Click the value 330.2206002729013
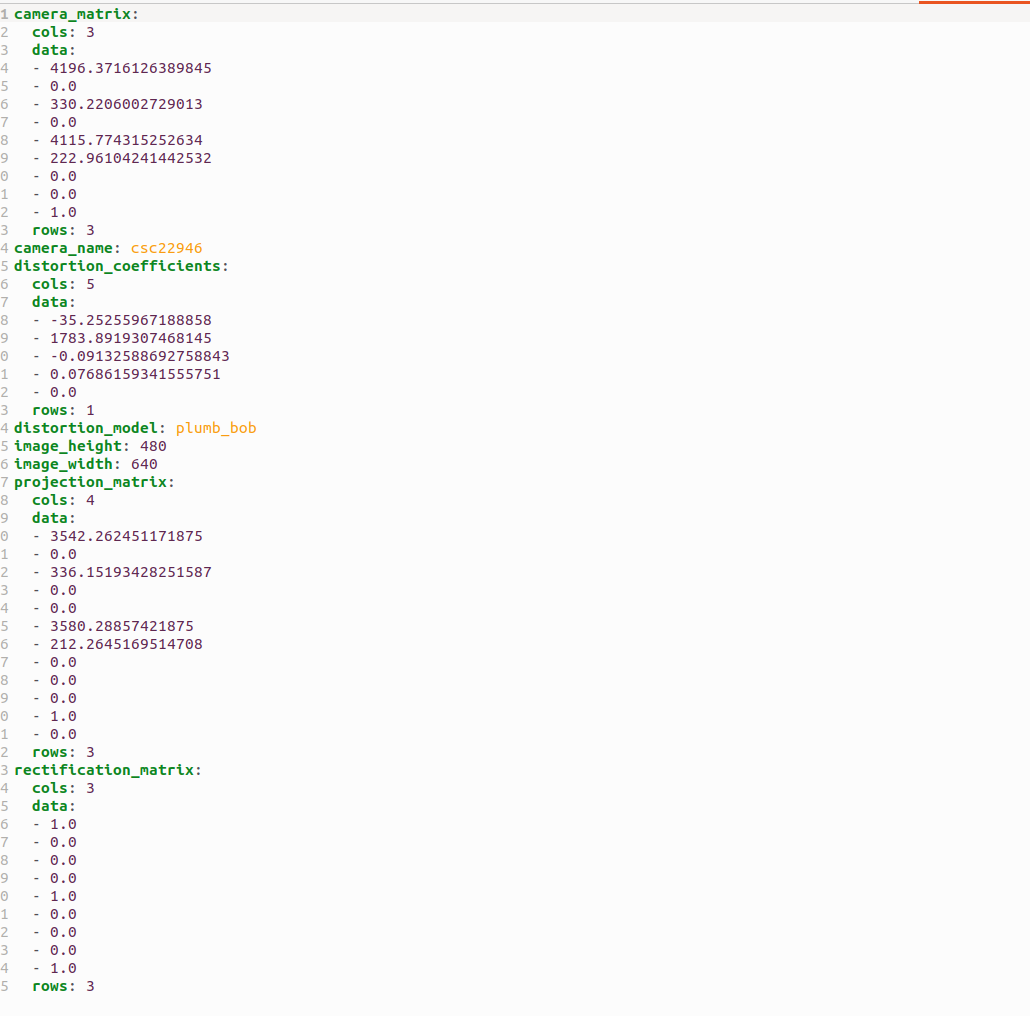 click(x=126, y=104)
